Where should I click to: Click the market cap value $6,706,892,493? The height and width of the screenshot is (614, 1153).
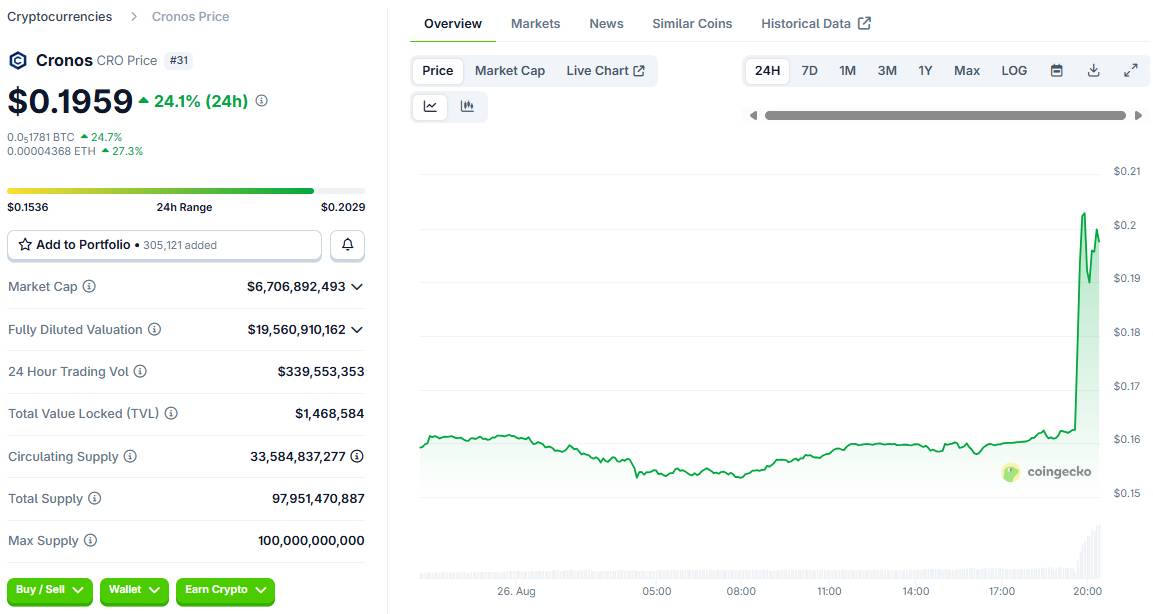(296, 287)
